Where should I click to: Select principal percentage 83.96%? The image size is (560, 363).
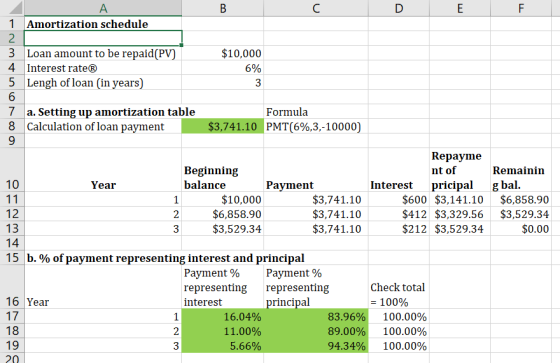point(316,317)
